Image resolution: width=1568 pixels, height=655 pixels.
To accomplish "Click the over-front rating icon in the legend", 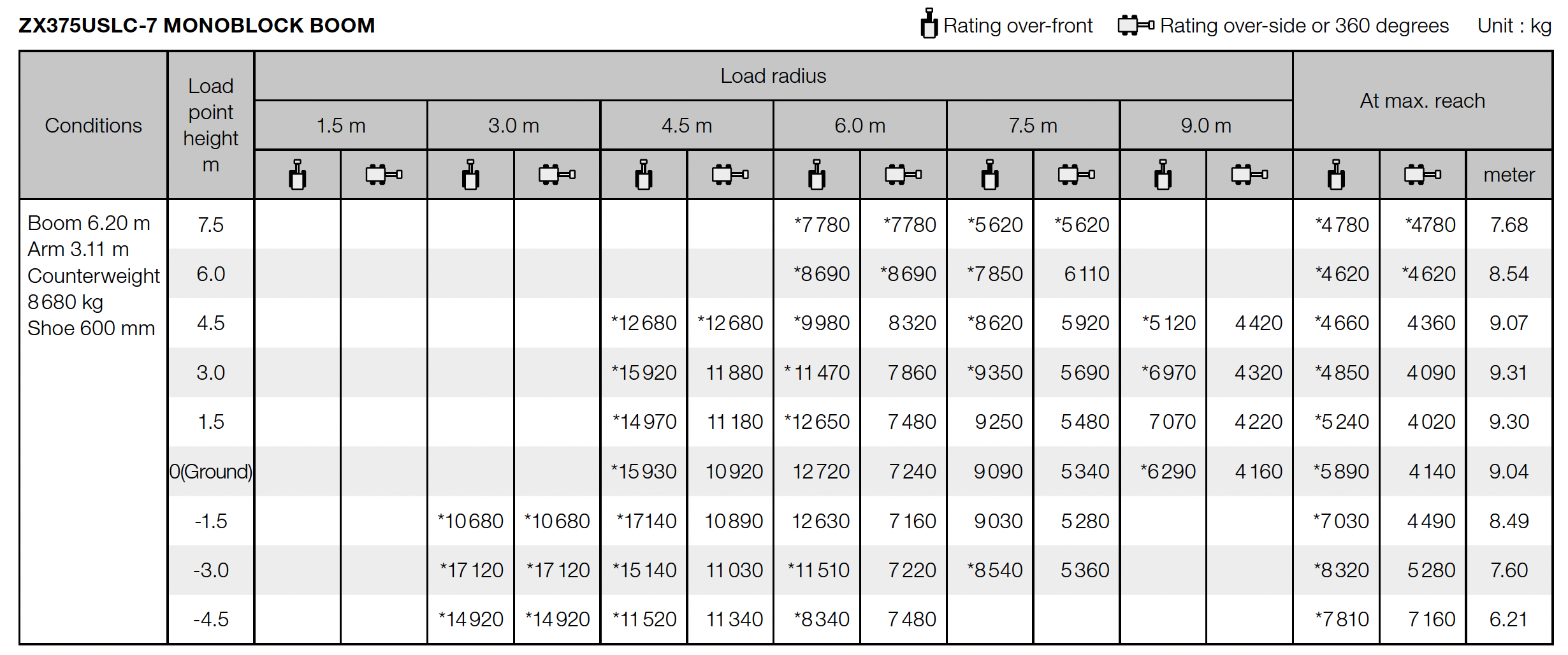I will [929, 24].
